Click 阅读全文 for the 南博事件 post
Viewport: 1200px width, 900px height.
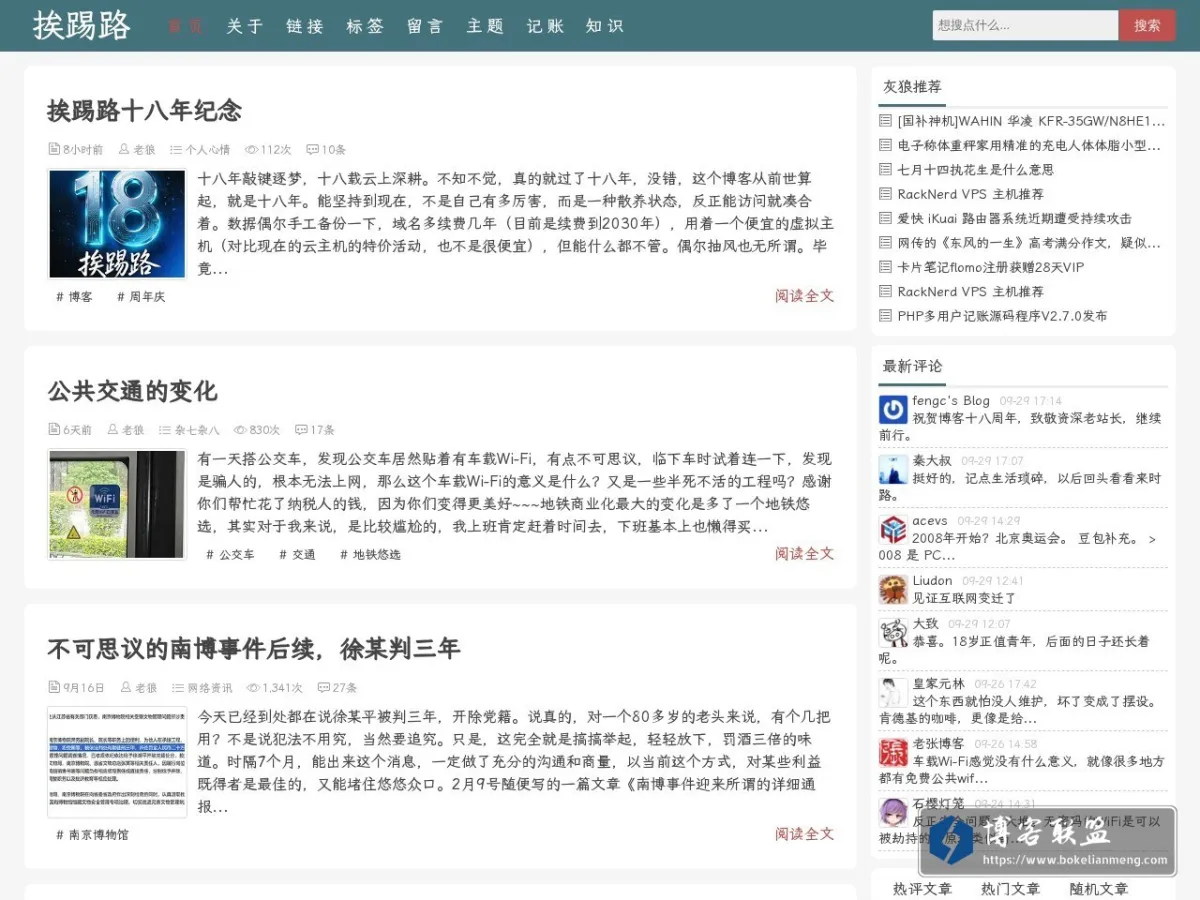804,834
